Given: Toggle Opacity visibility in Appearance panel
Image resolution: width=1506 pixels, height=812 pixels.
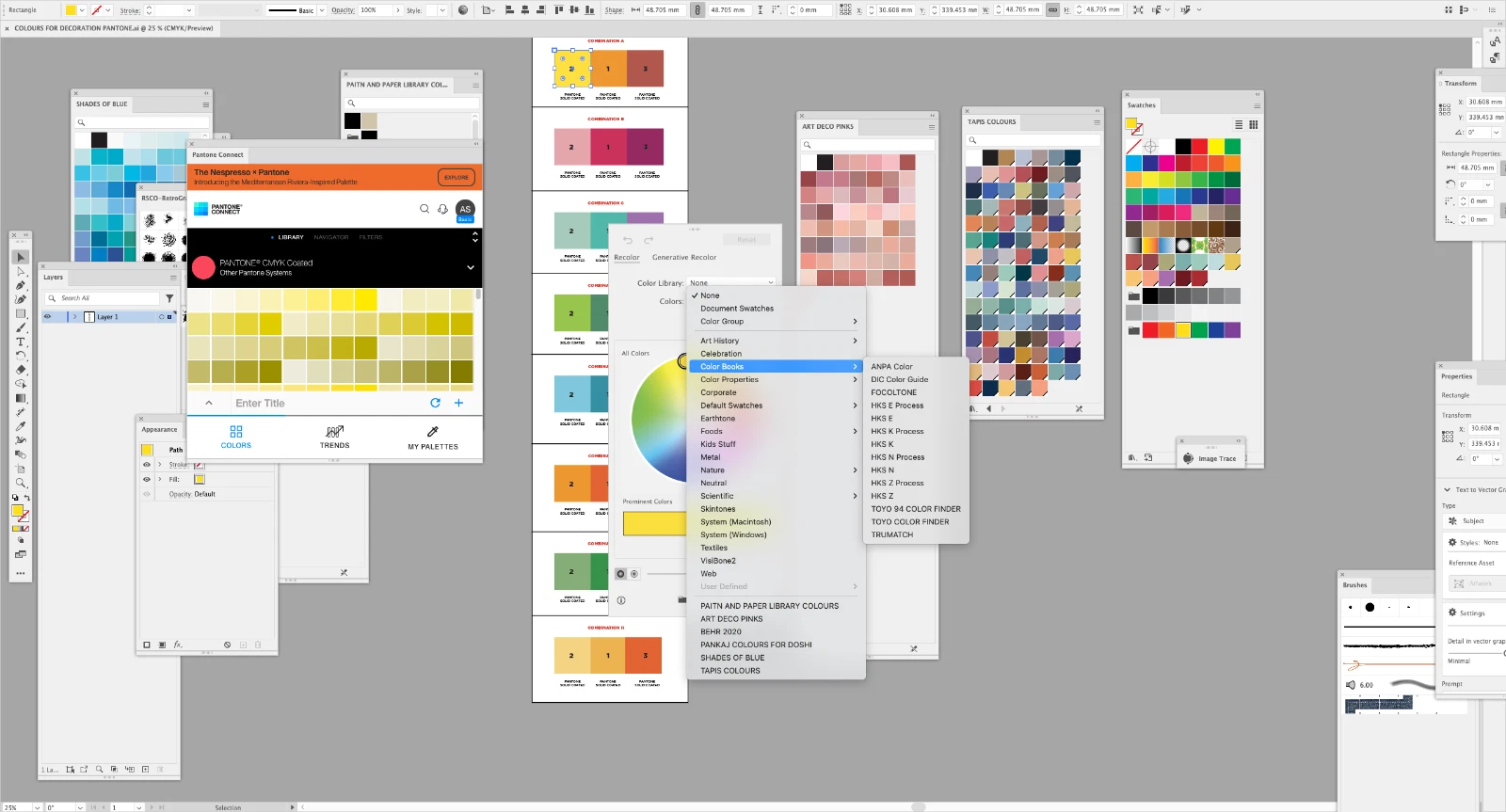Looking at the screenshot, I should 147,494.
